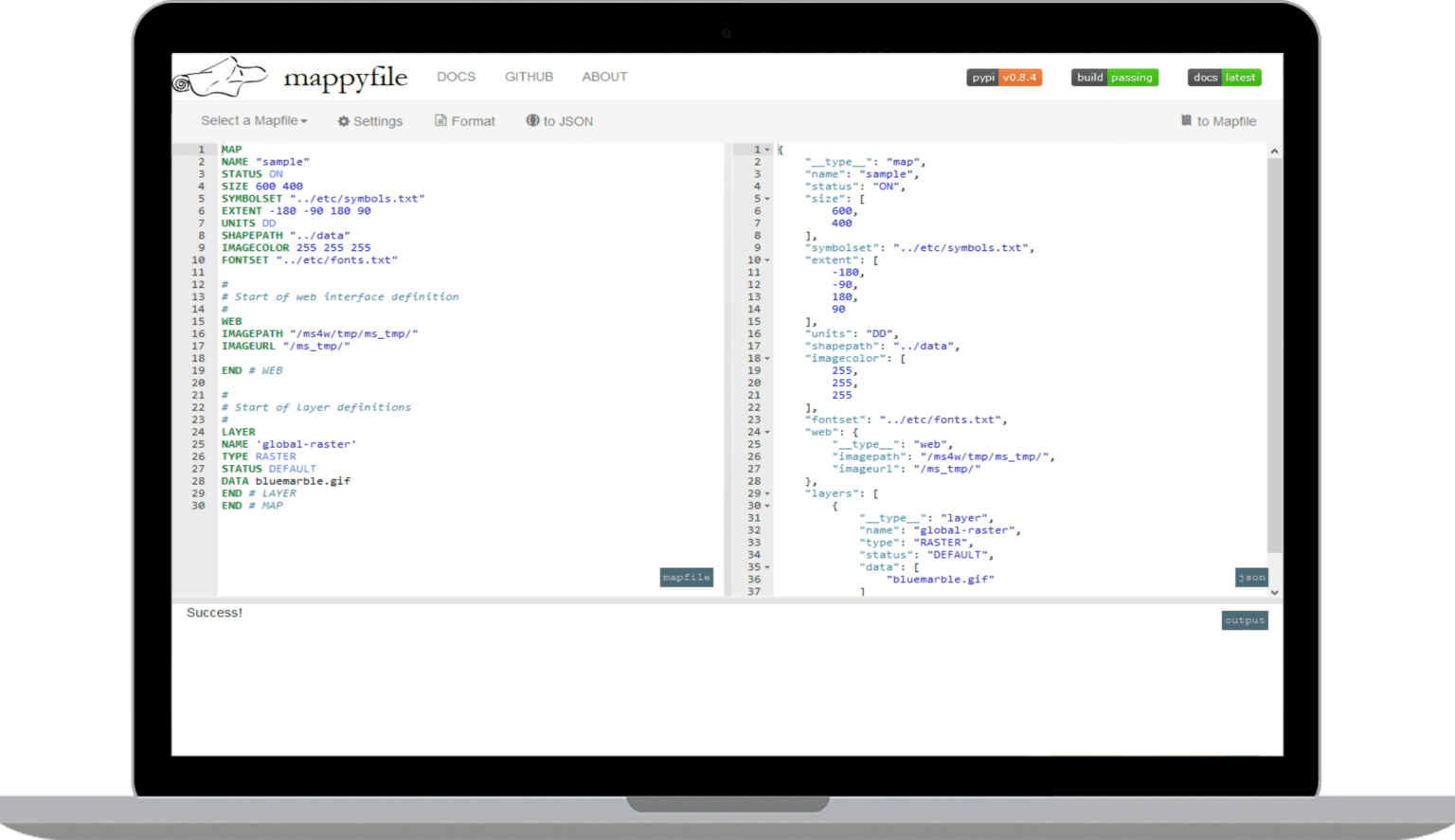Collapse the "data" array fold arrow
1455x840 pixels.
point(767,567)
